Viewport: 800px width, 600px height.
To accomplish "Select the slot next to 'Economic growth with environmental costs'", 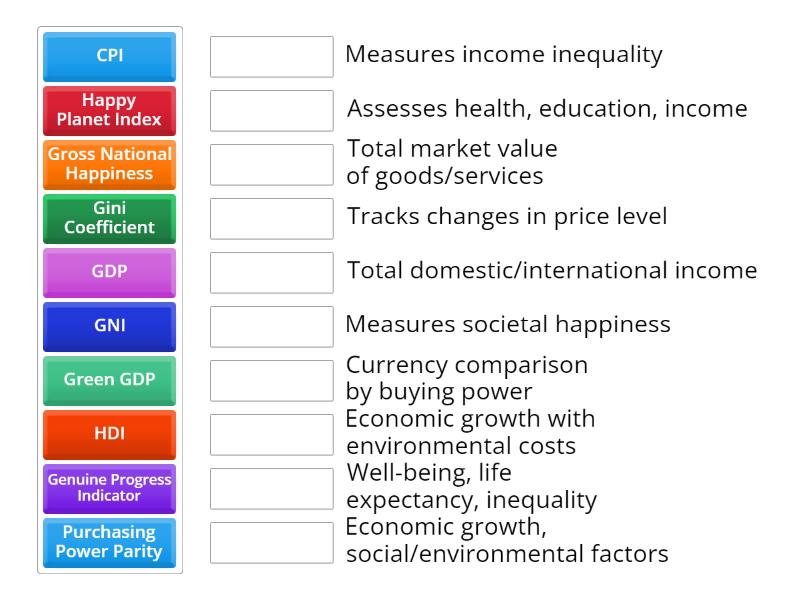I will click(271, 435).
